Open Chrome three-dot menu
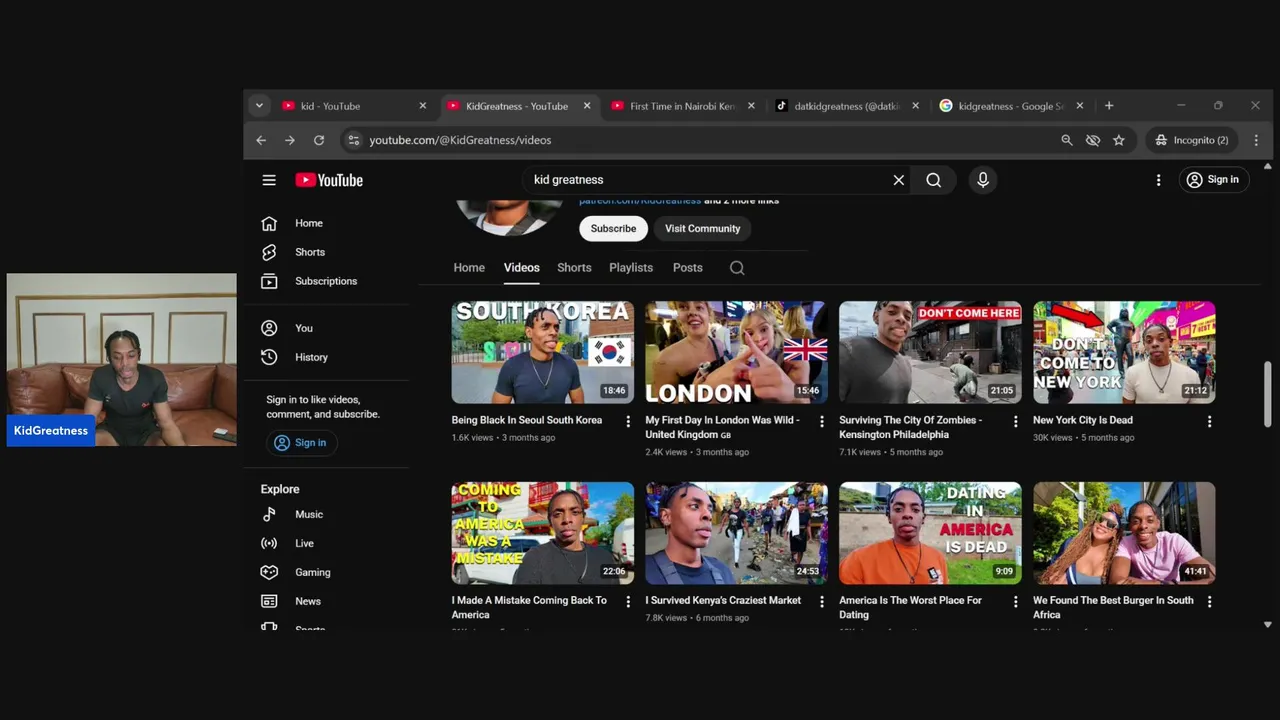This screenshot has height=720, width=1280. pos(1256,140)
